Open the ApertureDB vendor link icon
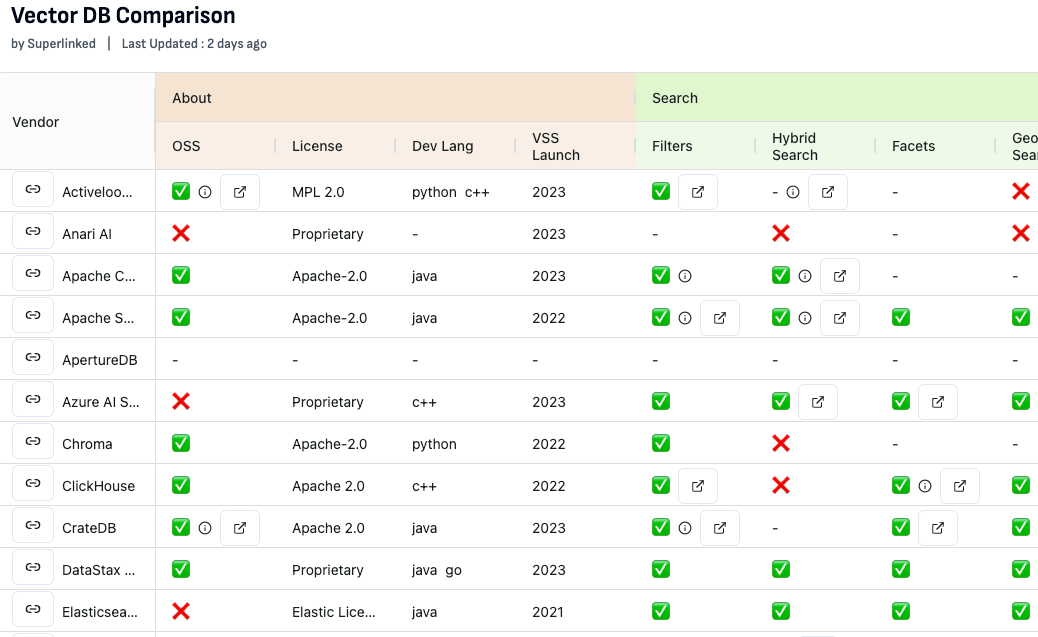This screenshot has width=1038, height=637. coord(32,358)
